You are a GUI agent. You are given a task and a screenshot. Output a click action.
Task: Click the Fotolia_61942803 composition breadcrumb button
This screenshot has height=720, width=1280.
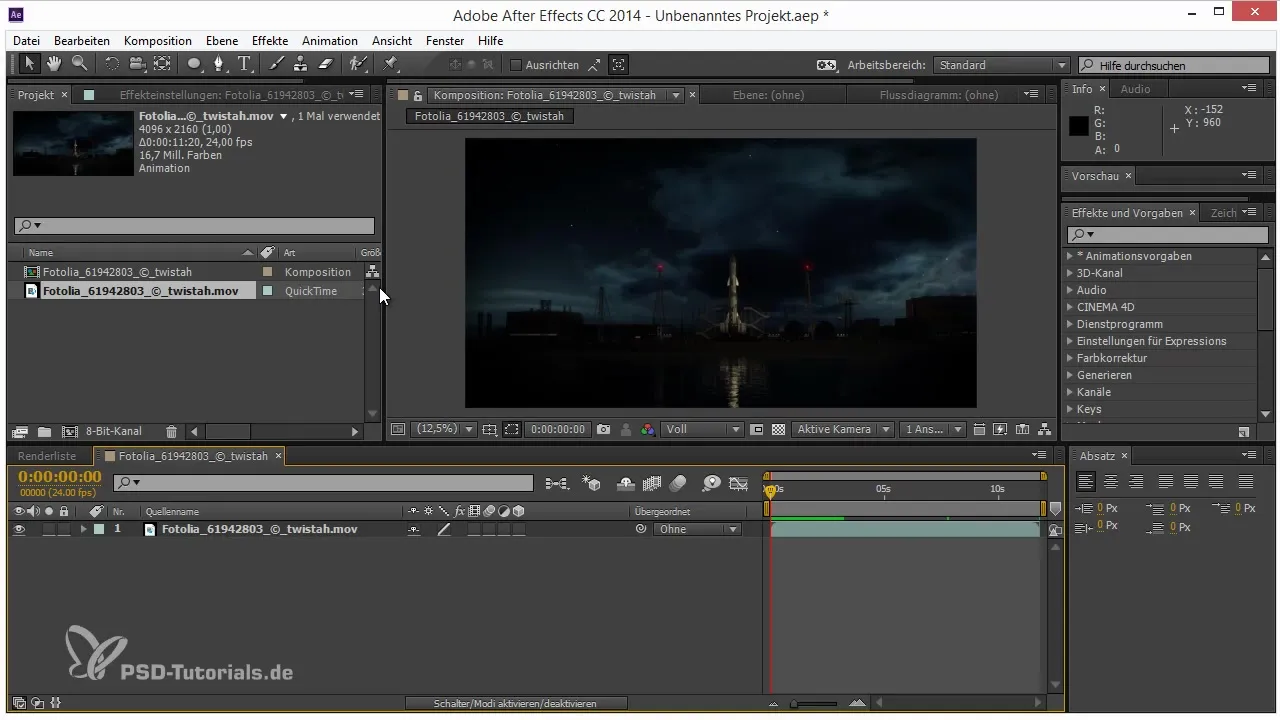tap(489, 116)
